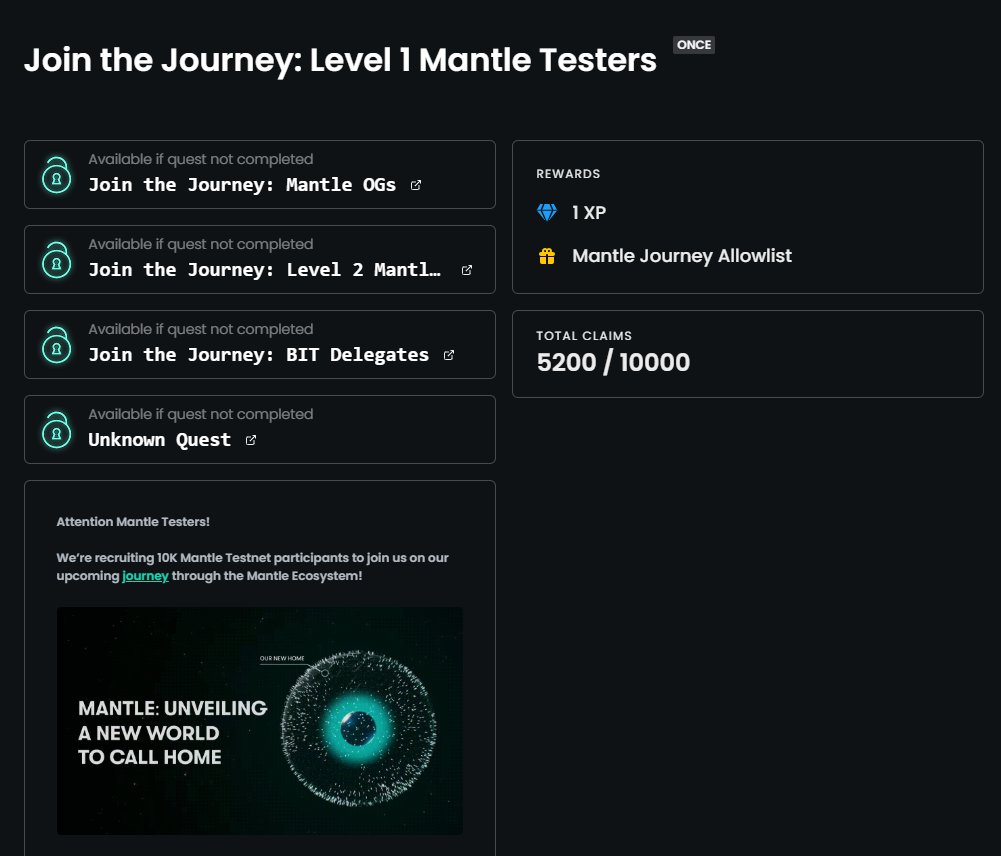The height and width of the screenshot is (856, 1001).
Task: Open the Join the Journey: Mantle OGs quest
Action: 242,185
